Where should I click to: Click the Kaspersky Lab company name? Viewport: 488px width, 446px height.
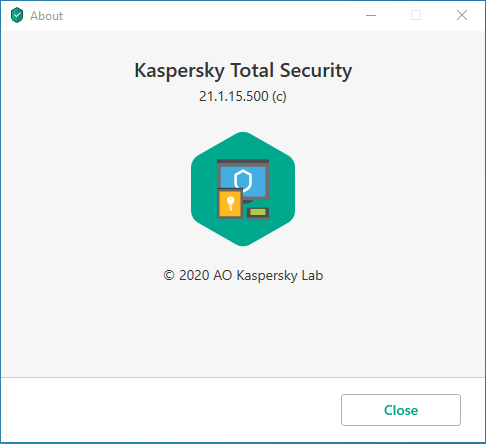coord(280,276)
